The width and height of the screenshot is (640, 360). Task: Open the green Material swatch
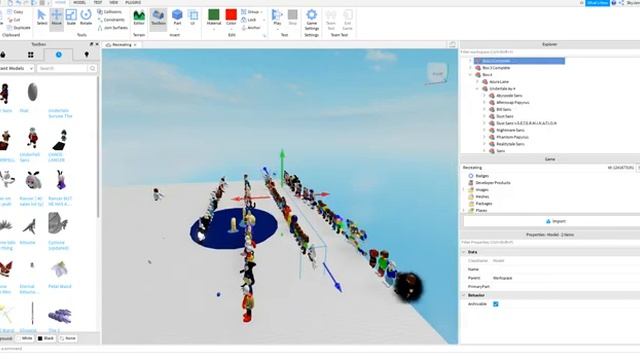point(214,15)
